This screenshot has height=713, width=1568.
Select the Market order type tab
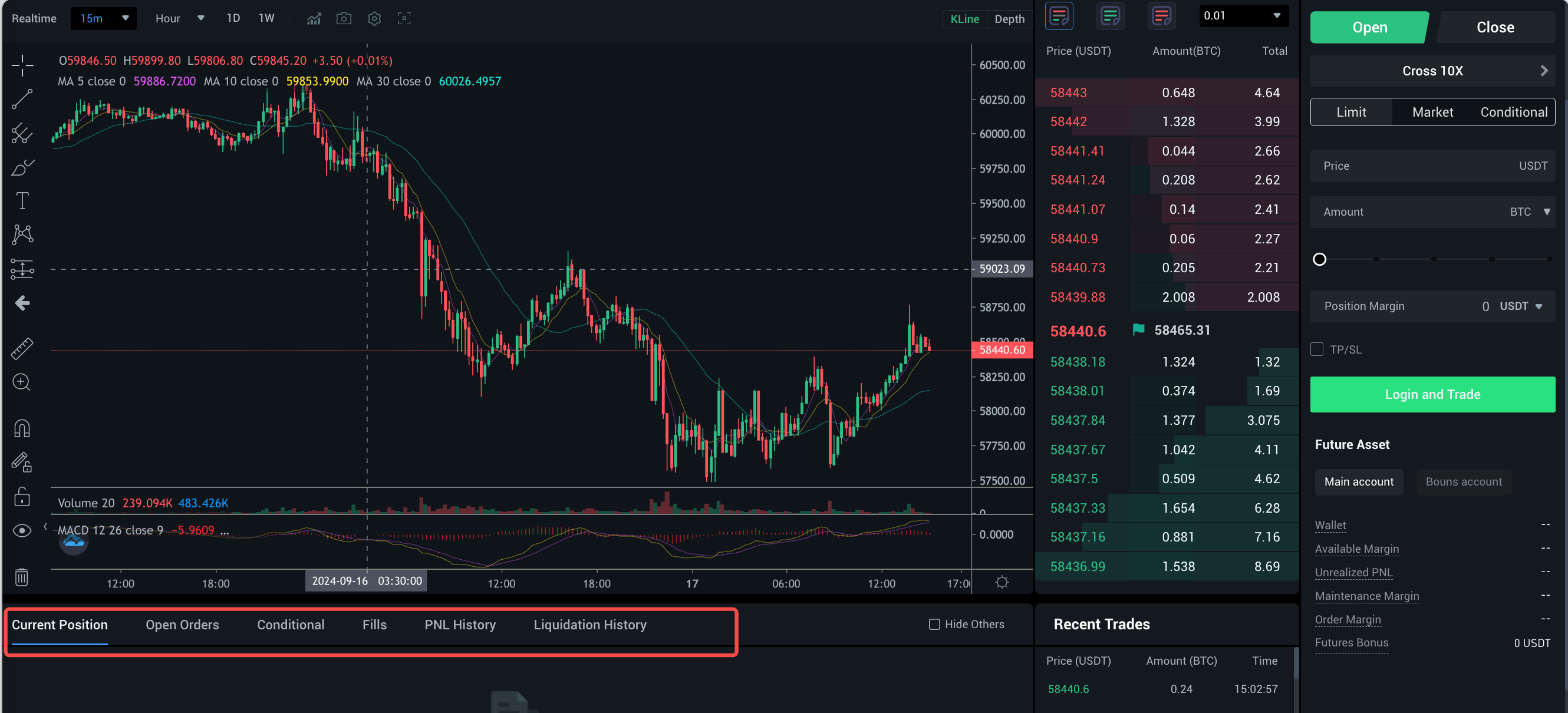point(1432,112)
